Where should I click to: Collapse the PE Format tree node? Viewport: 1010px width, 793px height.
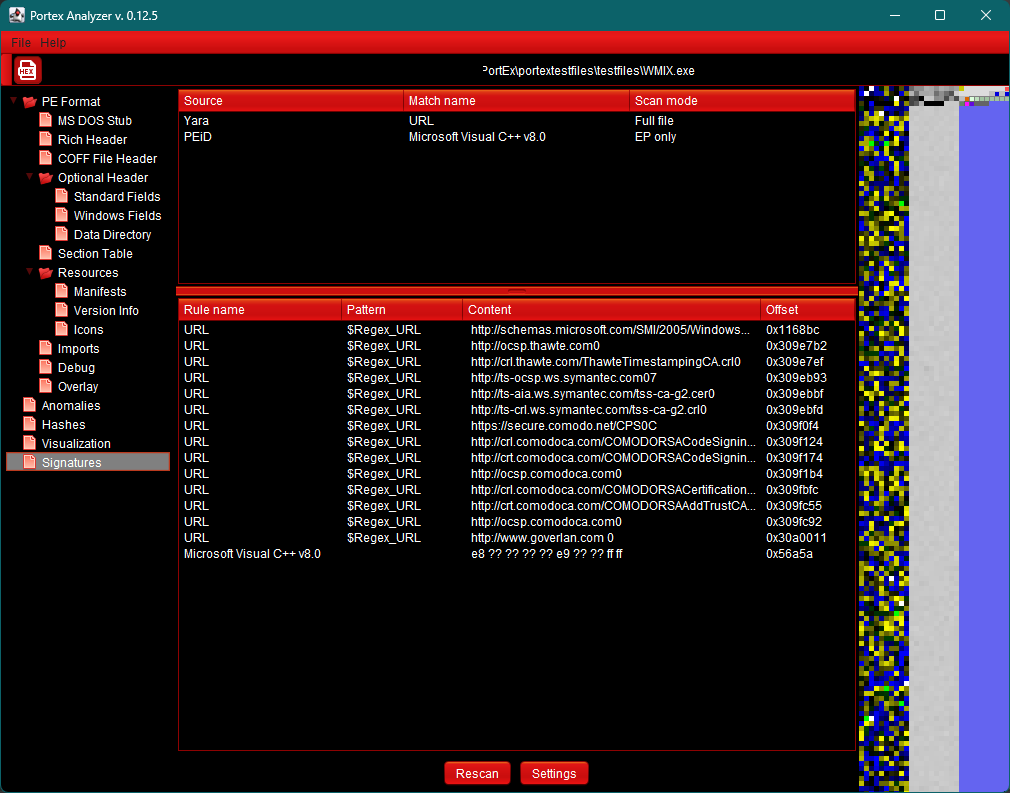[x=14, y=100]
